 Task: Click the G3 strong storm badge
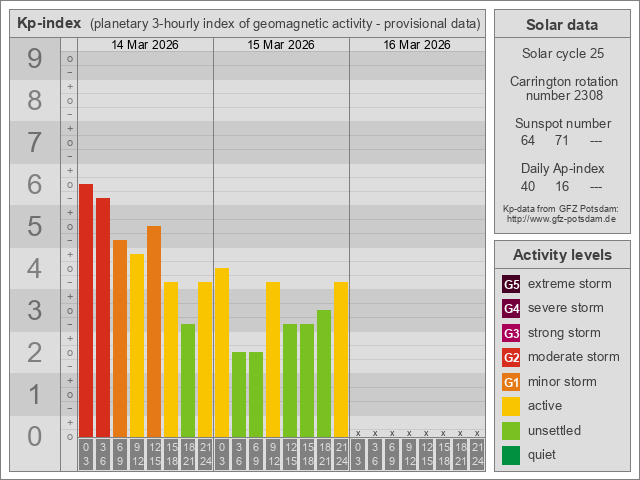click(511, 333)
